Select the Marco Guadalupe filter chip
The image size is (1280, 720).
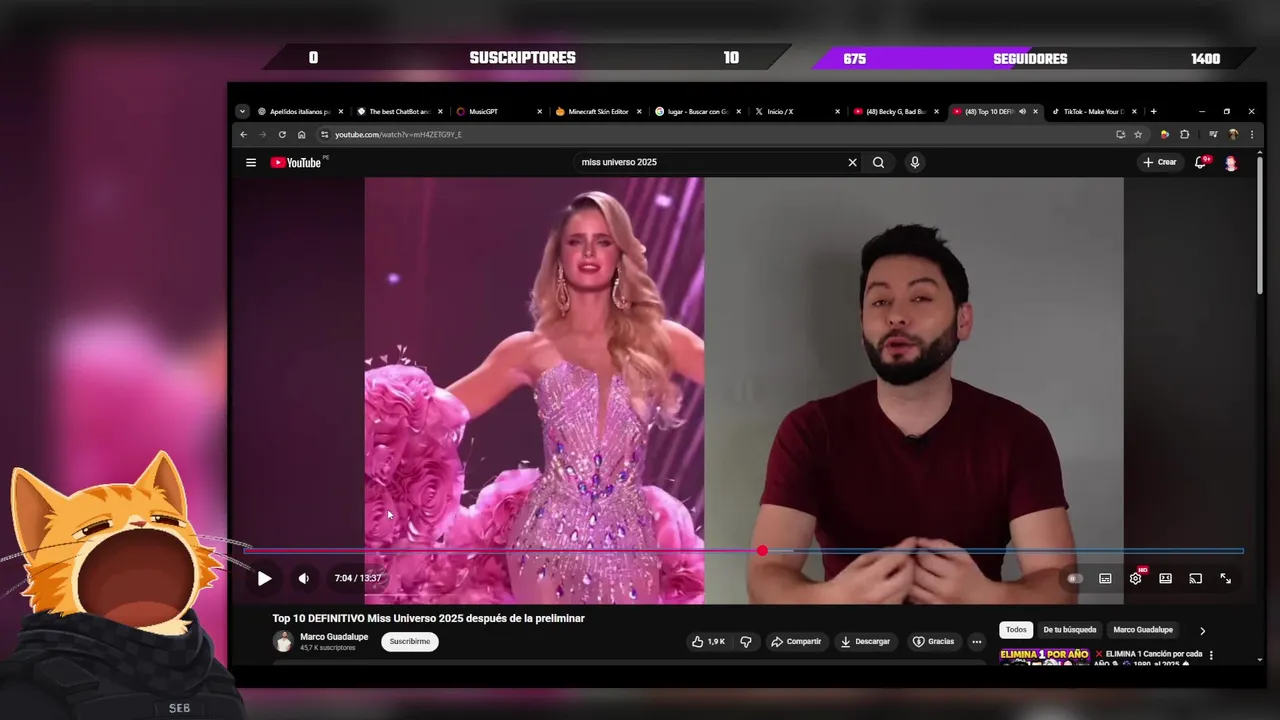[x=1143, y=630]
